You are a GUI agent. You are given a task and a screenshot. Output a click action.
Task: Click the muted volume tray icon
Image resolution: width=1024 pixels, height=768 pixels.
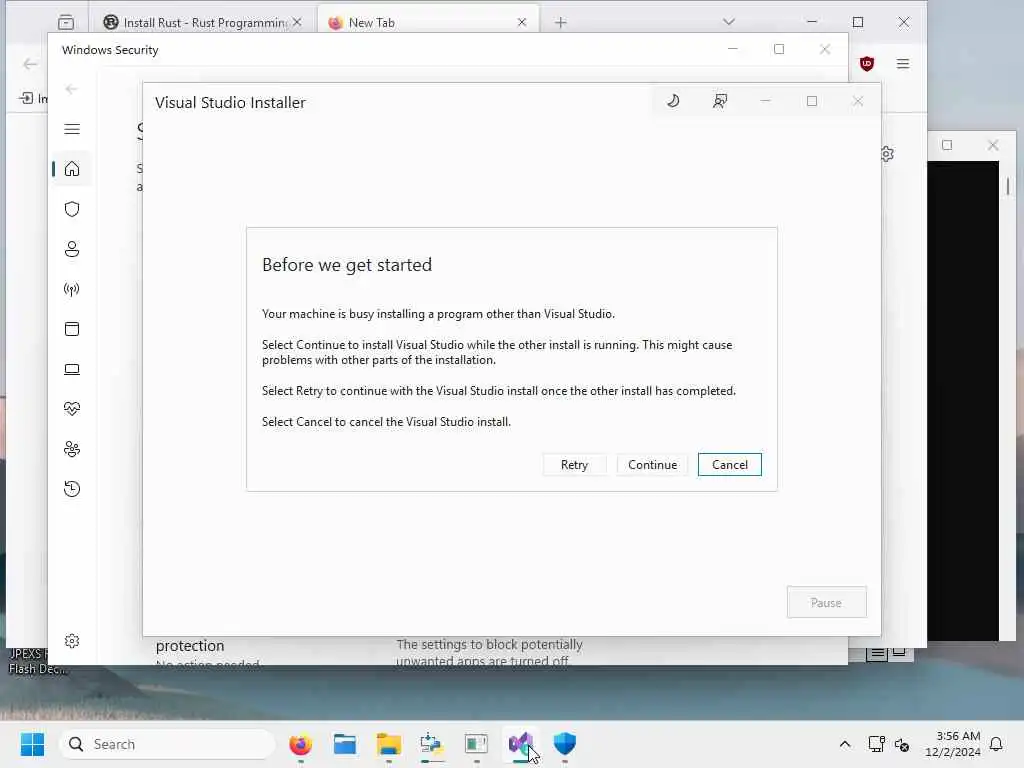pyautogui.click(x=902, y=744)
